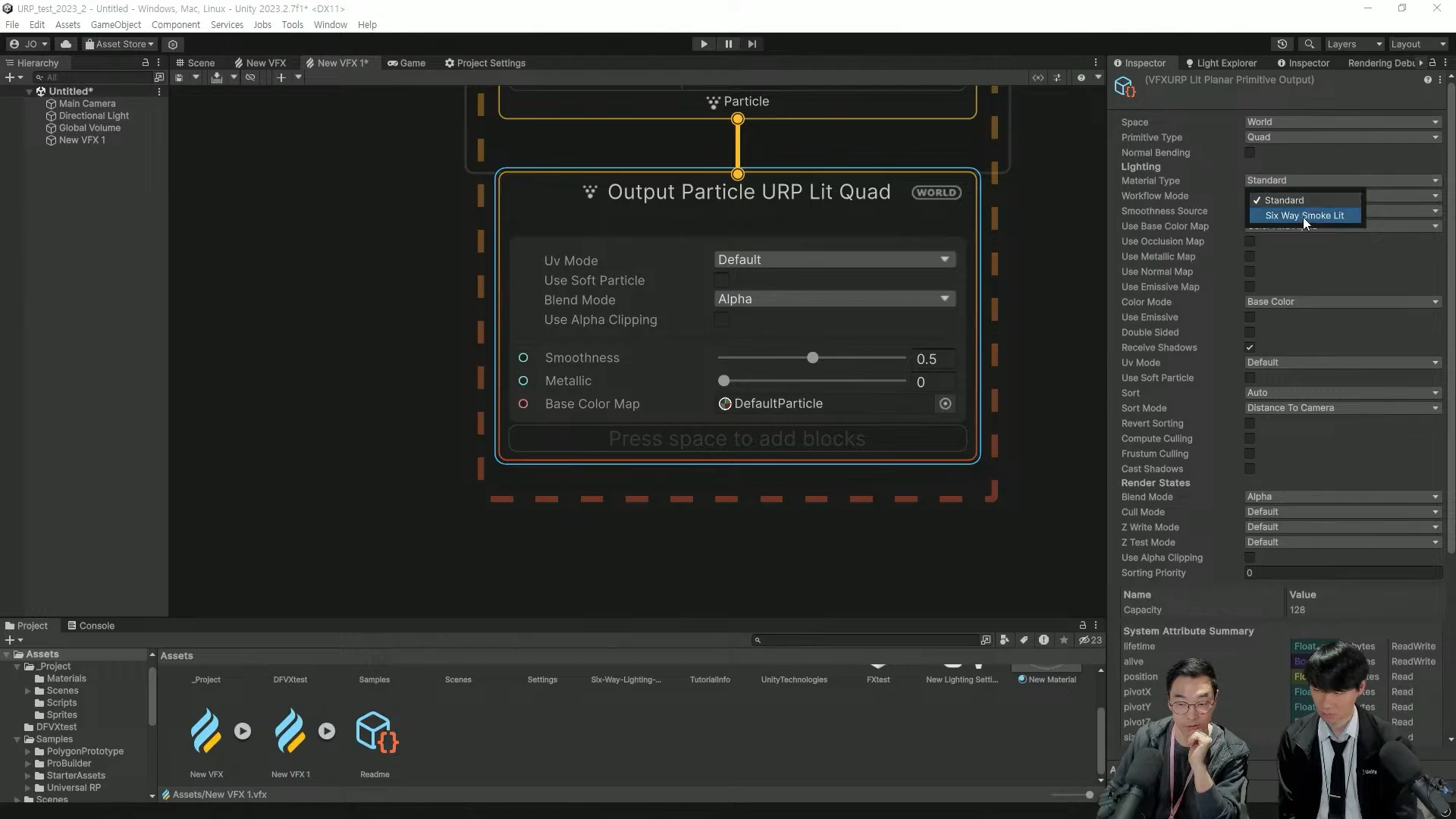The image size is (1456, 819).
Task: Enable the Use Soft Particle node checkbox
Action: click(x=721, y=281)
